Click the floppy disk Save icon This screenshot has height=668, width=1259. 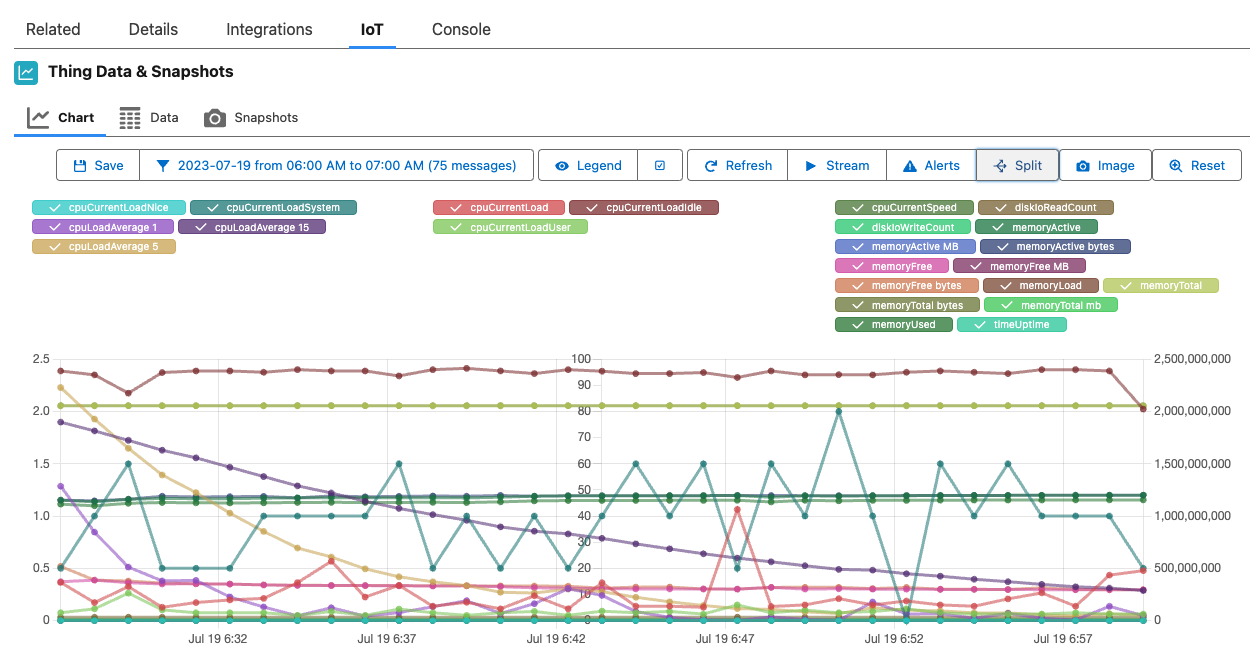pos(80,166)
